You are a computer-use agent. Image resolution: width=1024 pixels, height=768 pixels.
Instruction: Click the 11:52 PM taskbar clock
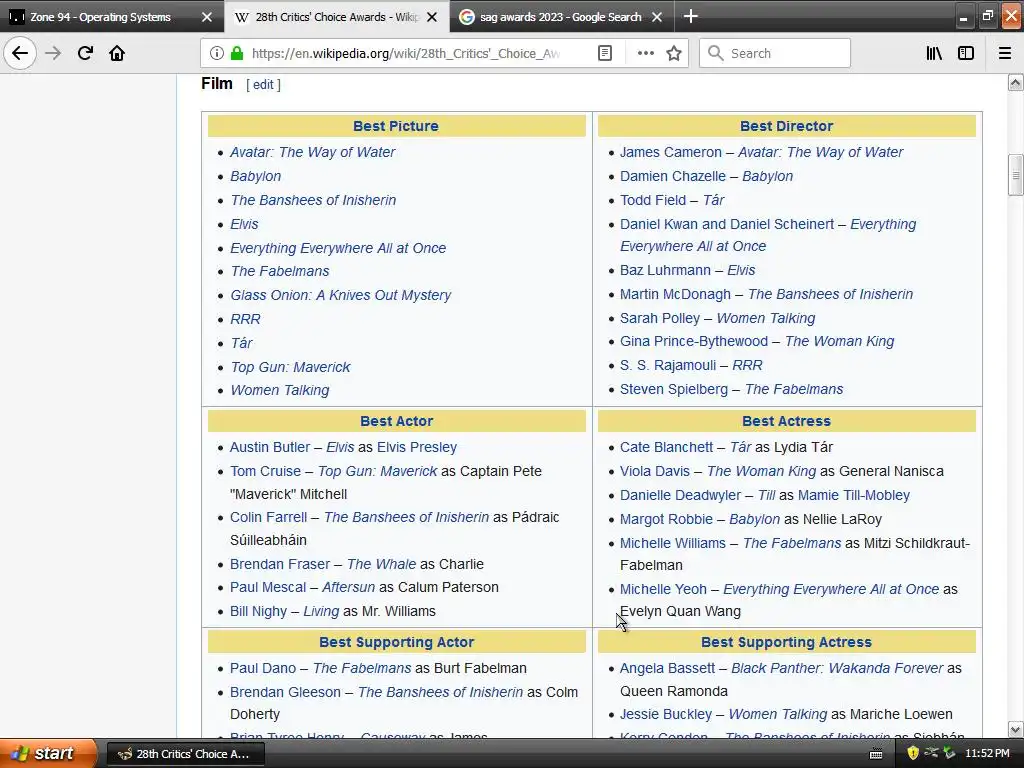coord(987,753)
